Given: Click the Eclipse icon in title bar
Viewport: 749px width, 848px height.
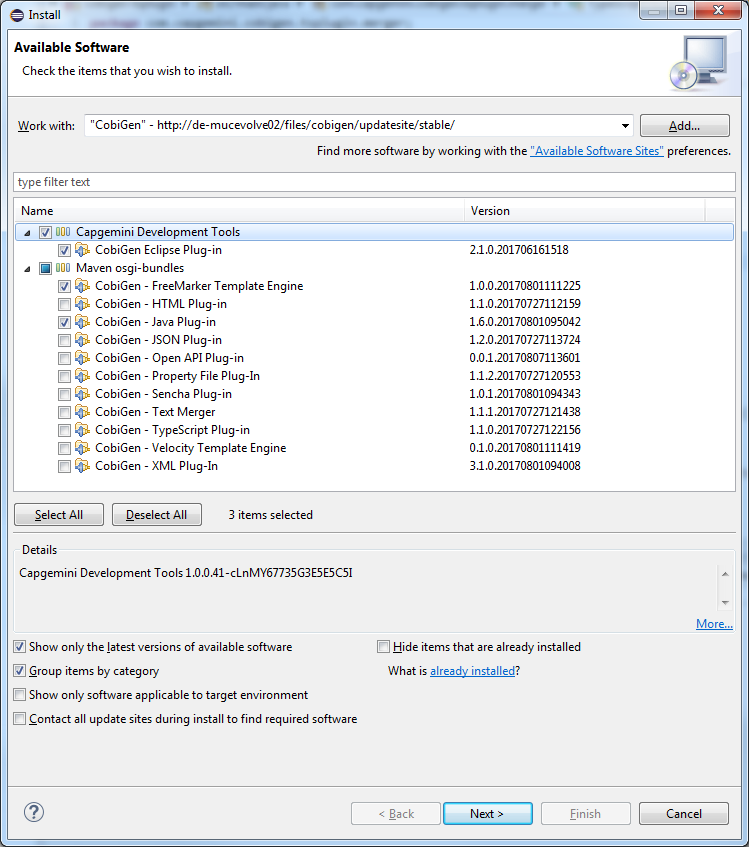Looking at the screenshot, I should point(17,15).
